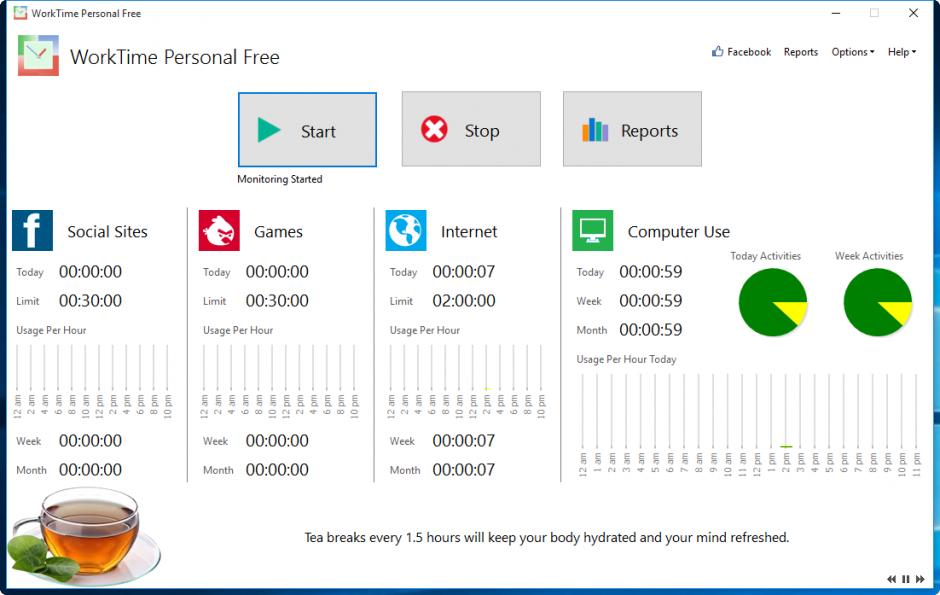The height and width of the screenshot is (595, 940).
Task: Click the thumbs-up icon next to Facebook
Action: pyautogui.click(x=716, y=51)
